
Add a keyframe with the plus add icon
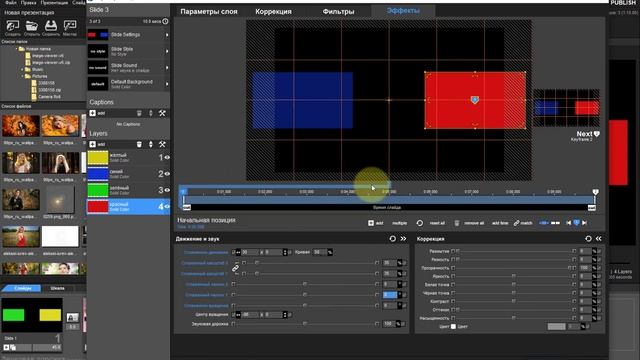pyautogui.click(x=371, y=223)
